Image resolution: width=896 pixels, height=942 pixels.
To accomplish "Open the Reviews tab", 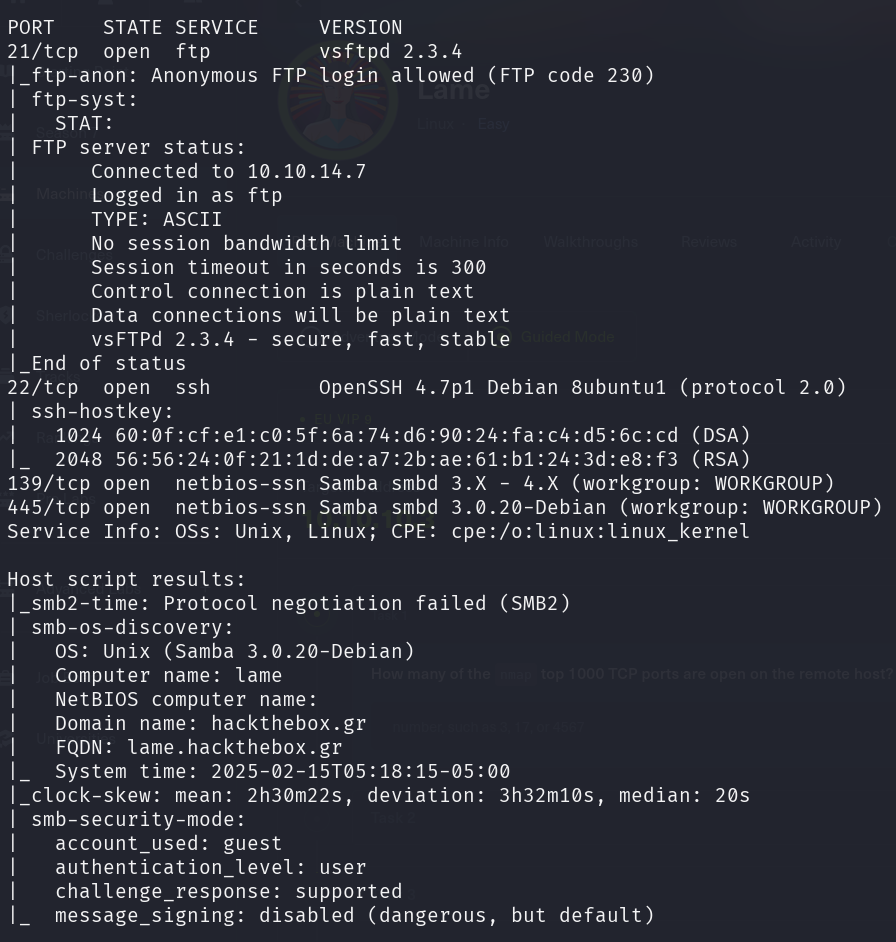I will pyautogui.click(x=708, y=242).
